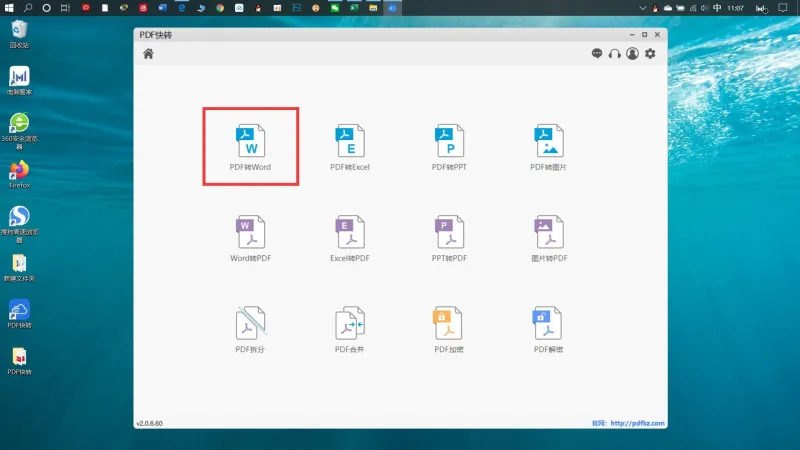Screen dimensions: 800x450
Task: Open the PDF加密 encryption tool
Action: click(449, 329)
